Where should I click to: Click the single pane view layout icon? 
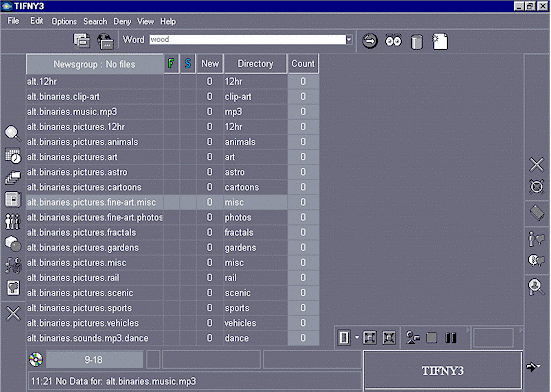[344, 338]
